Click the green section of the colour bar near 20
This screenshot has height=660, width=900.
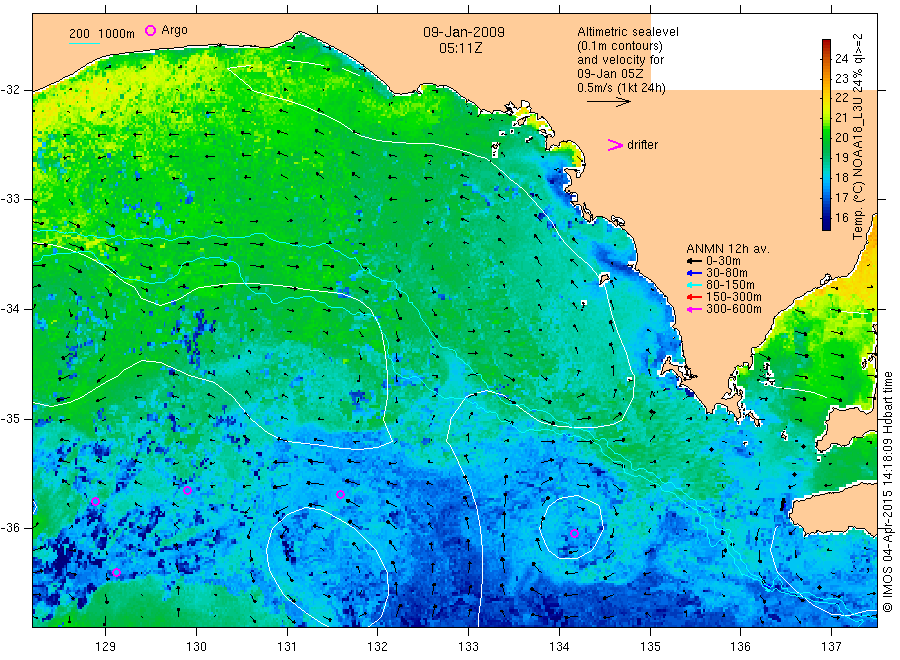coord(826,137)
